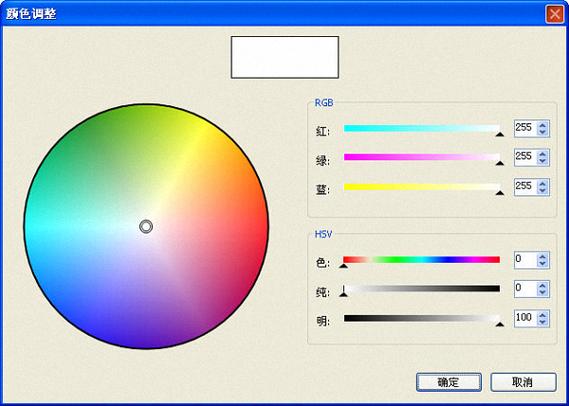Increase the hue (色) value with up arrow
569x406 pixels.
[x=543, y=256]
